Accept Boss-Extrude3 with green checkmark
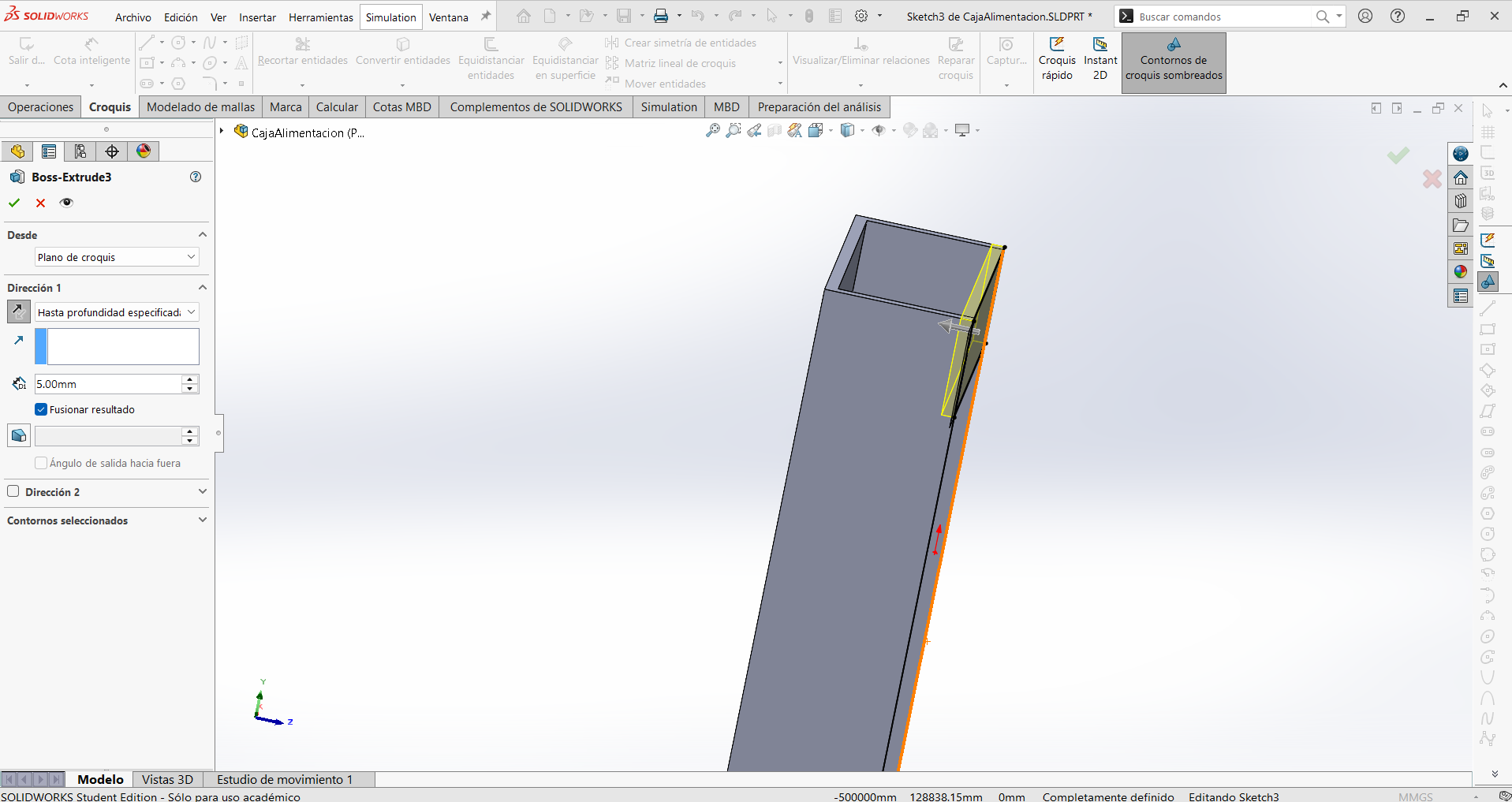 [x=14, y=203]
